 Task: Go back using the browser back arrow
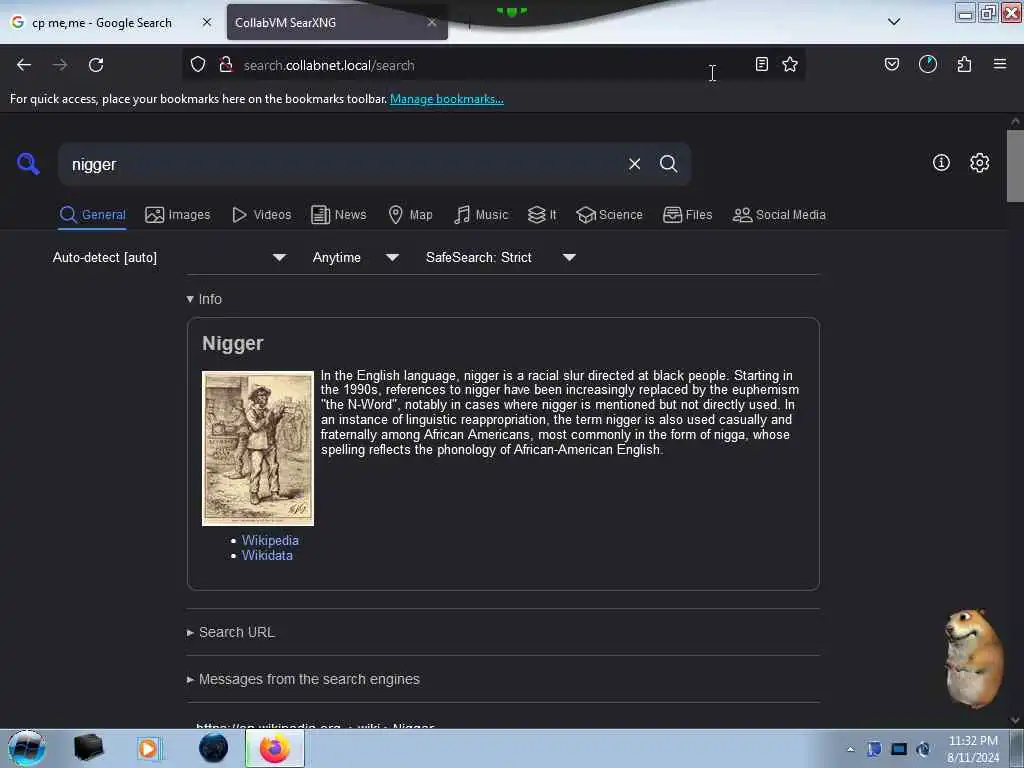point(24,65)
